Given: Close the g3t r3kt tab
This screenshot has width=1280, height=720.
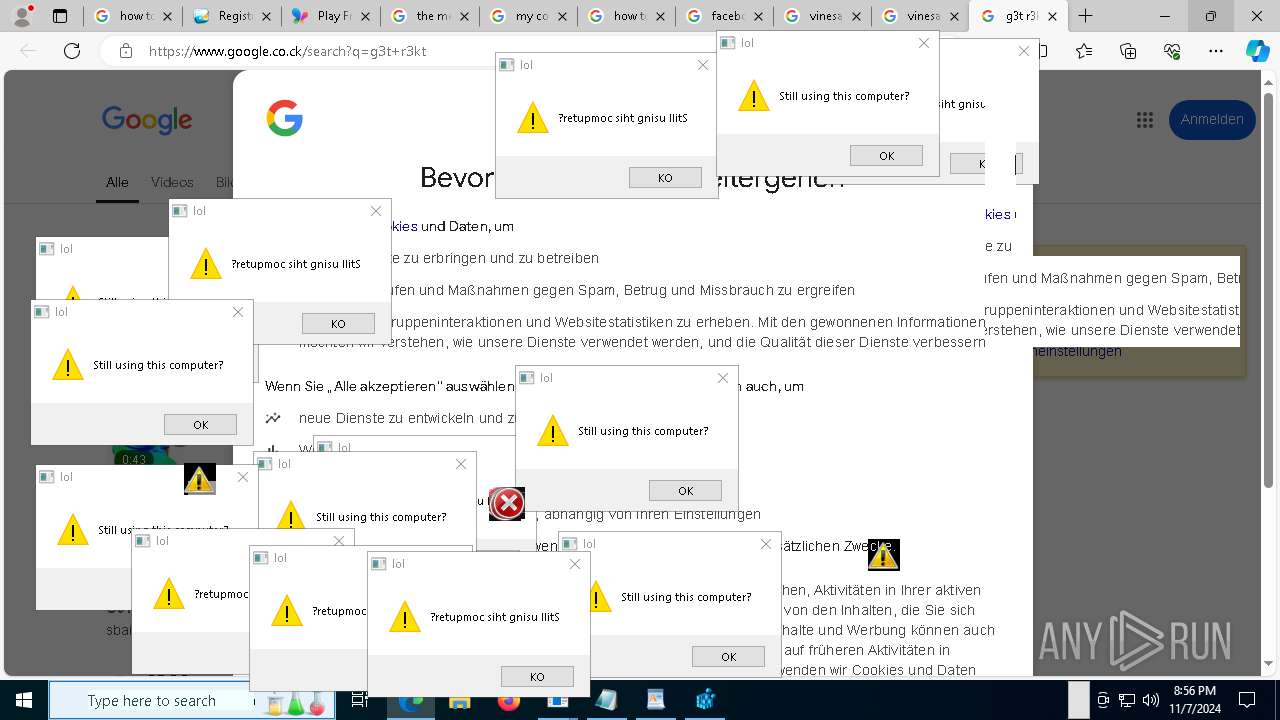Looking at the screenshot, I should coord(1052,16).
